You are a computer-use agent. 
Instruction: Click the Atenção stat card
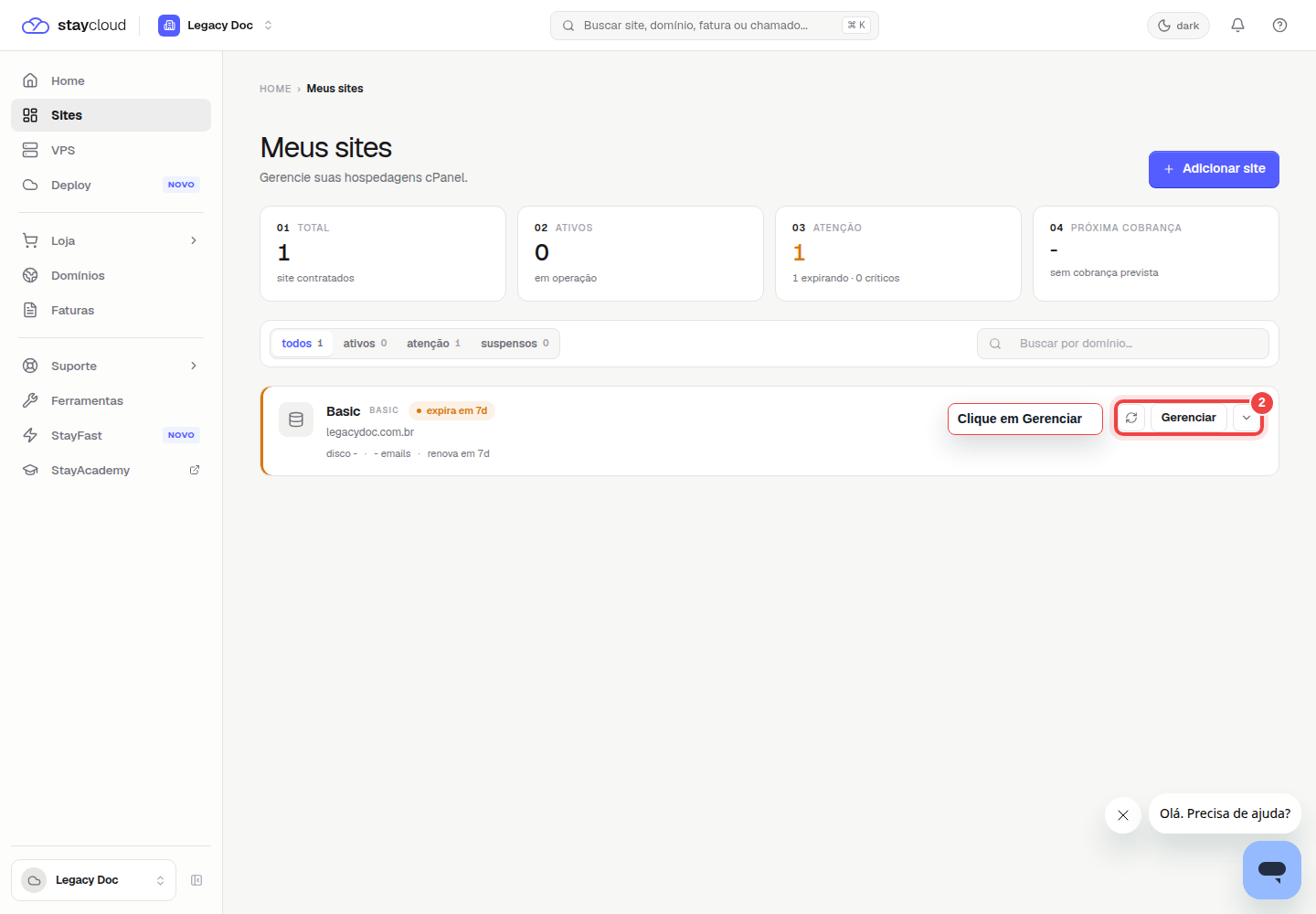coord(898,253)
